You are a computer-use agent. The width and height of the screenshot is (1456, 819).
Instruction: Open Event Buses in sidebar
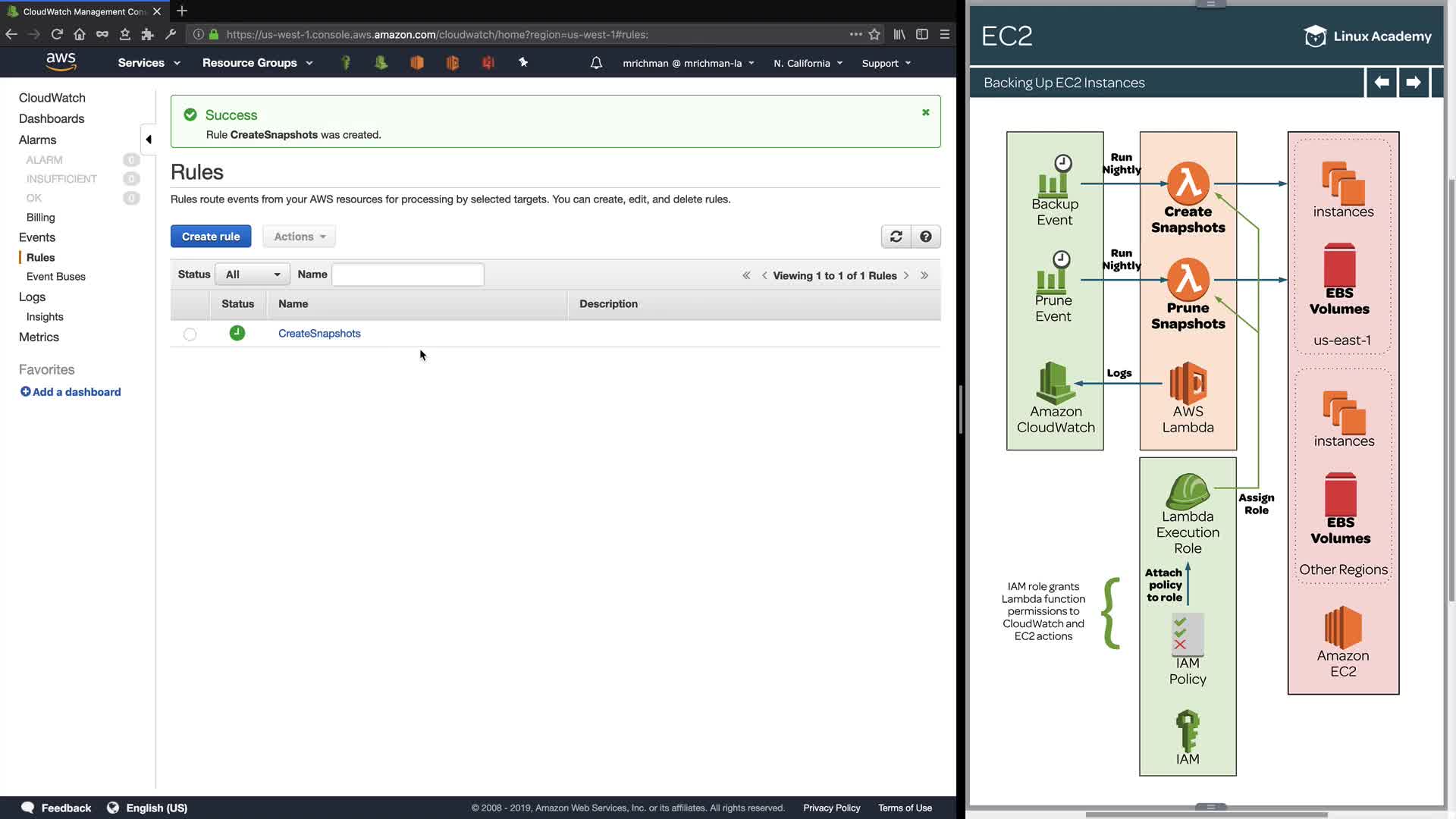pos(55,277)
